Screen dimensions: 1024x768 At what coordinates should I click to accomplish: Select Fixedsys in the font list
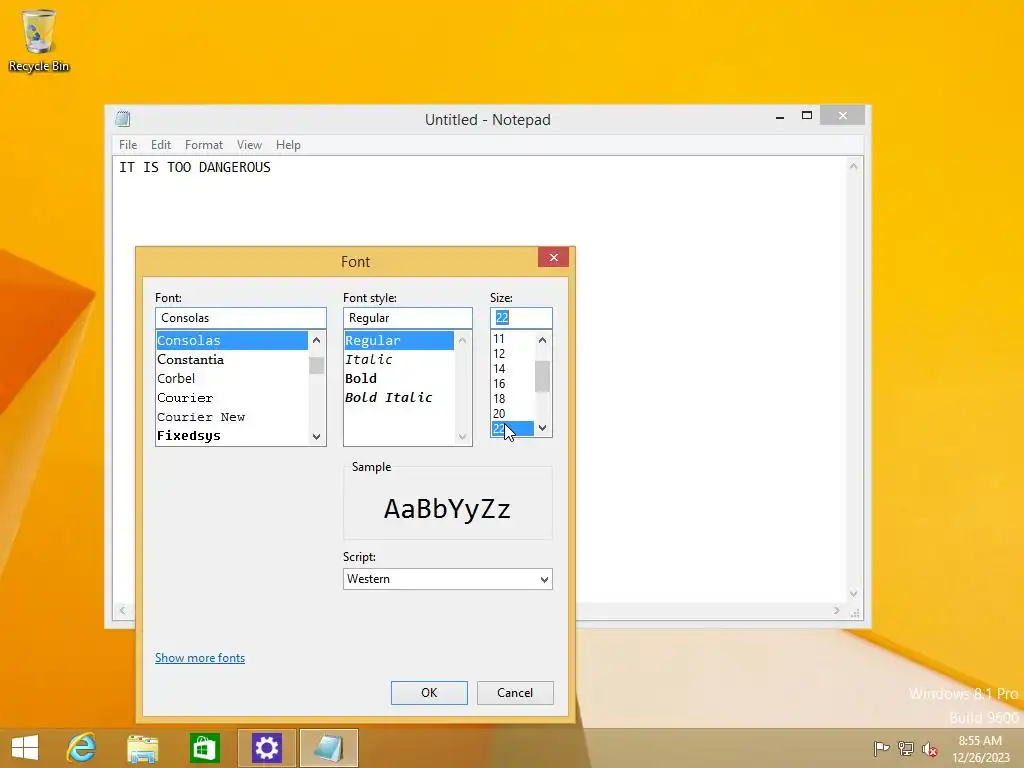232,436
